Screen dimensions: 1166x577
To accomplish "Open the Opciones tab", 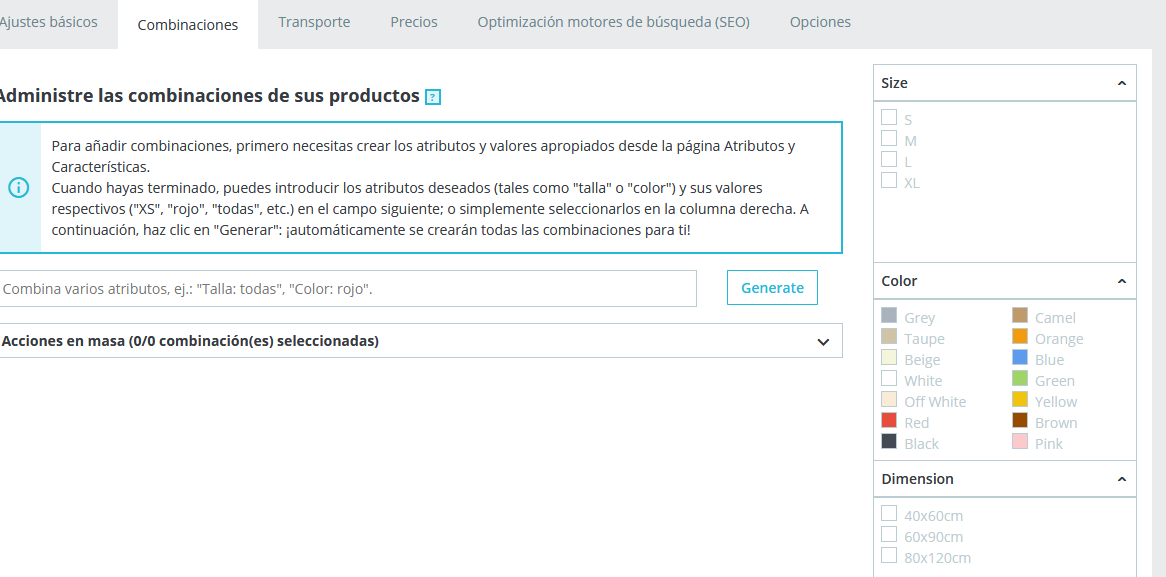I will pyautogui.click(x=820, y=22).
